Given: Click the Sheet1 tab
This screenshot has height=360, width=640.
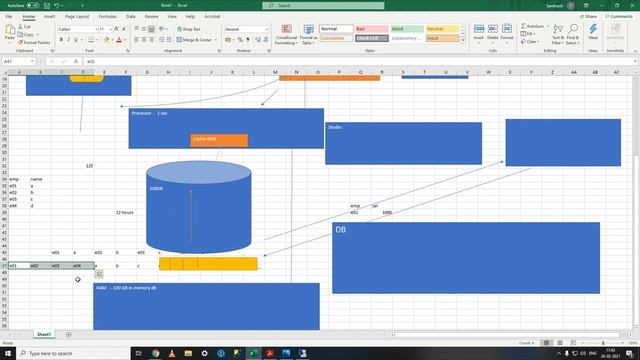Looking at the screenshot, I should click(44, 334).
